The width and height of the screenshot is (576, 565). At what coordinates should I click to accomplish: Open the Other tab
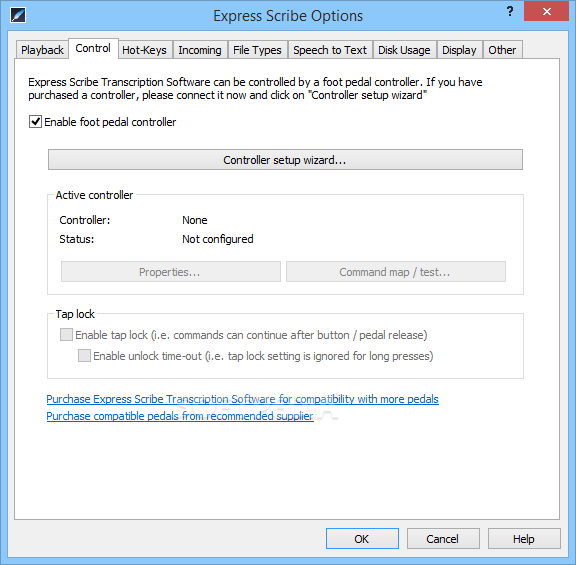[x=502, y=50]
